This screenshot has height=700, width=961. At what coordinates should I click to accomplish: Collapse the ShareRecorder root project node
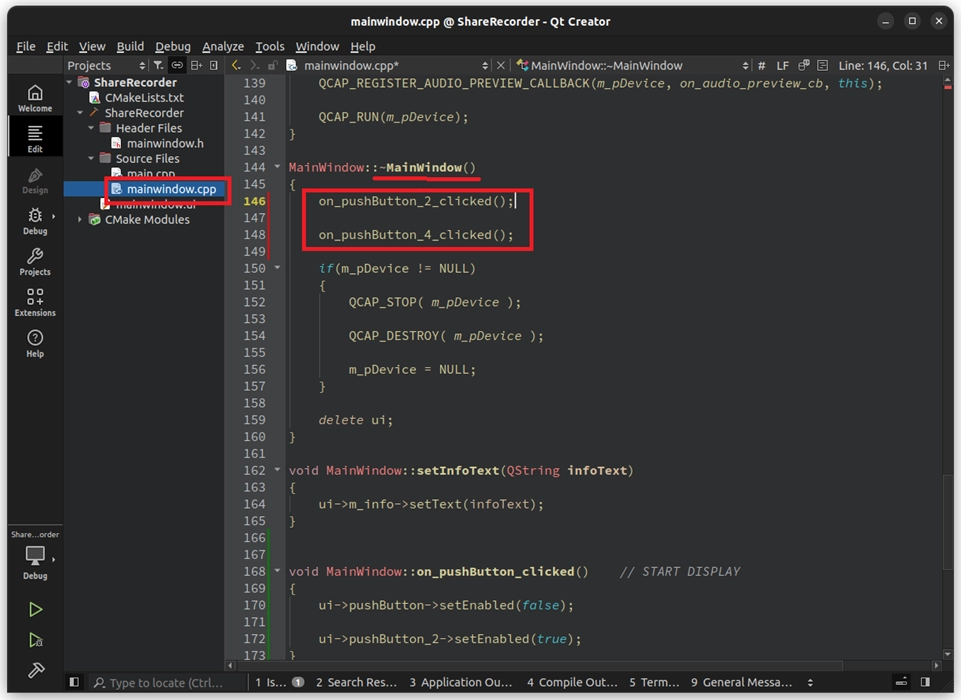69,82
